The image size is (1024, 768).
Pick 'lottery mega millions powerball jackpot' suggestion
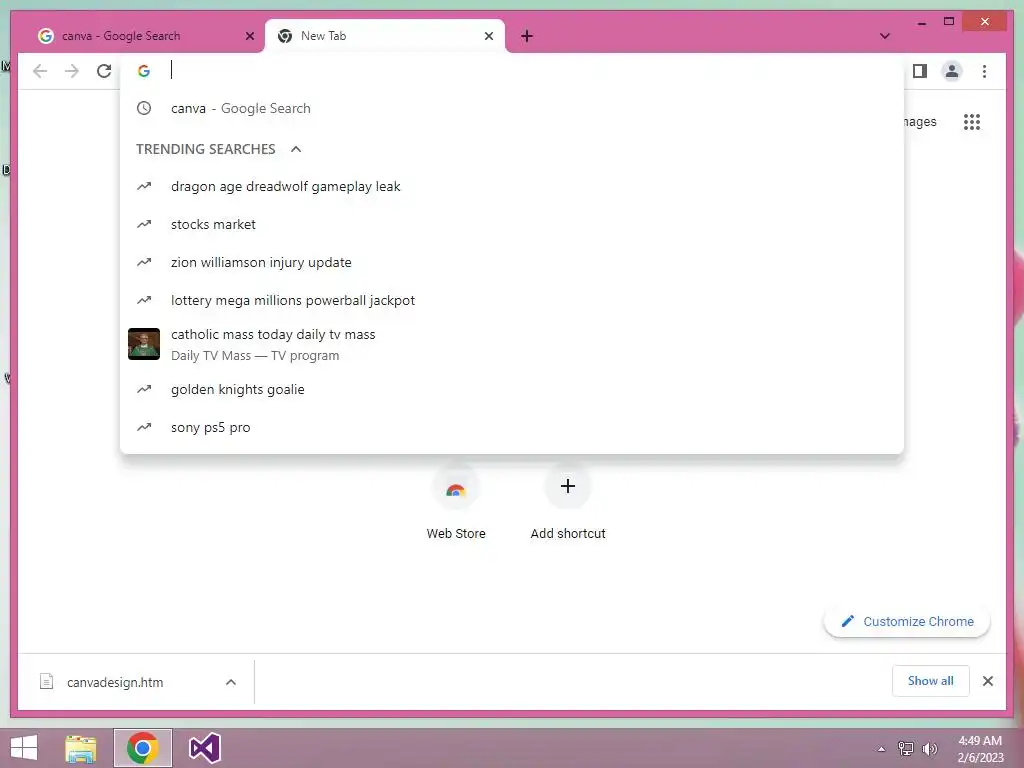tap(511, 300)
